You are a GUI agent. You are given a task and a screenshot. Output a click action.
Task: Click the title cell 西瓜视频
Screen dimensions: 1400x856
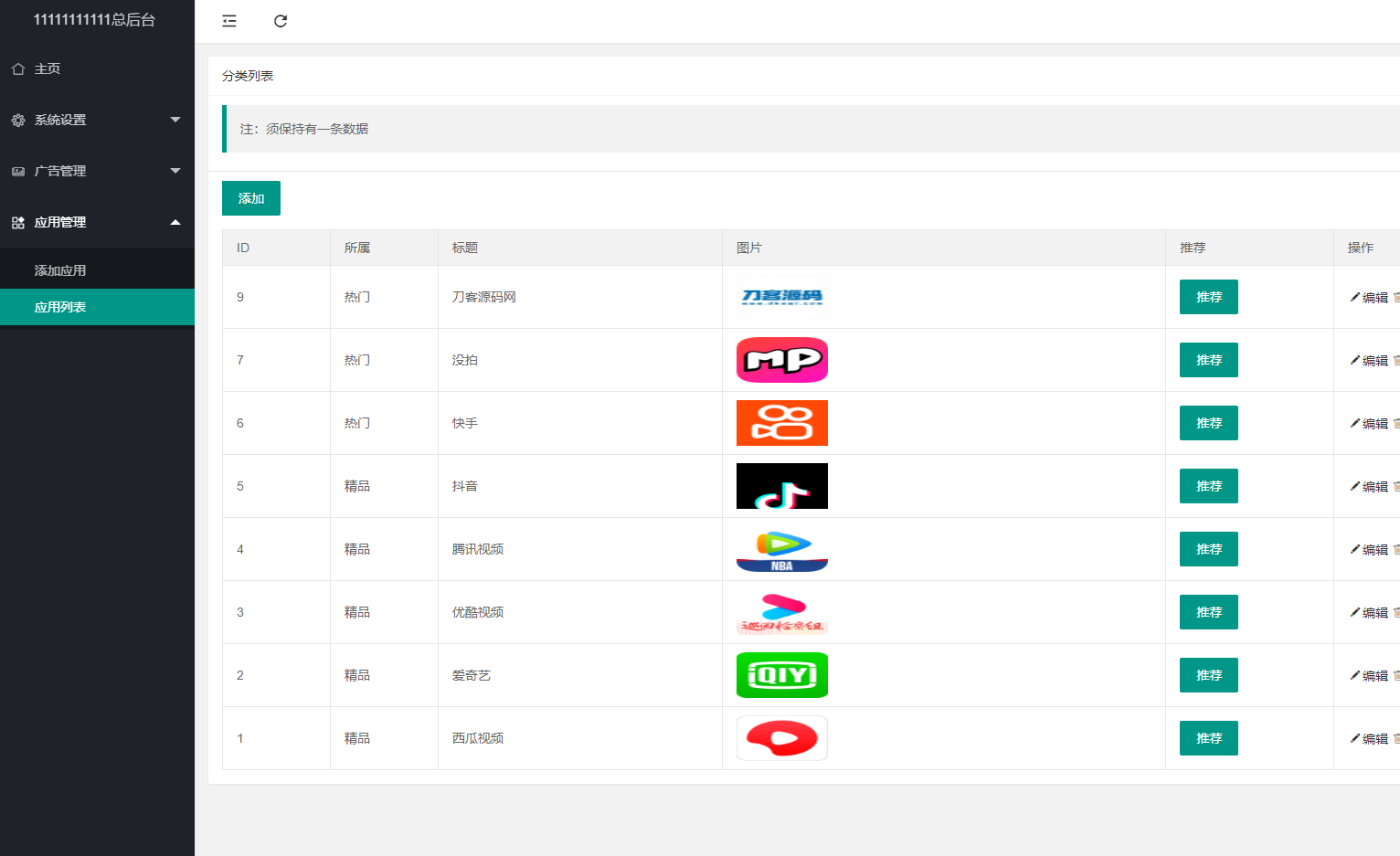click(478, 738)
